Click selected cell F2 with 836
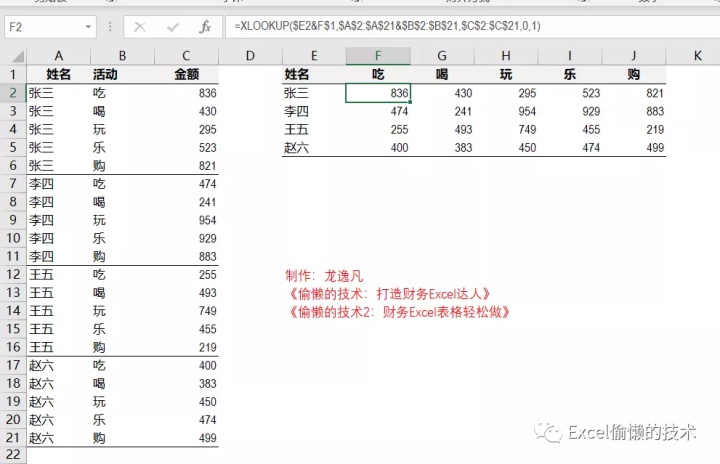720x464 pixels. pyautogui.click(x=378, y=93)
